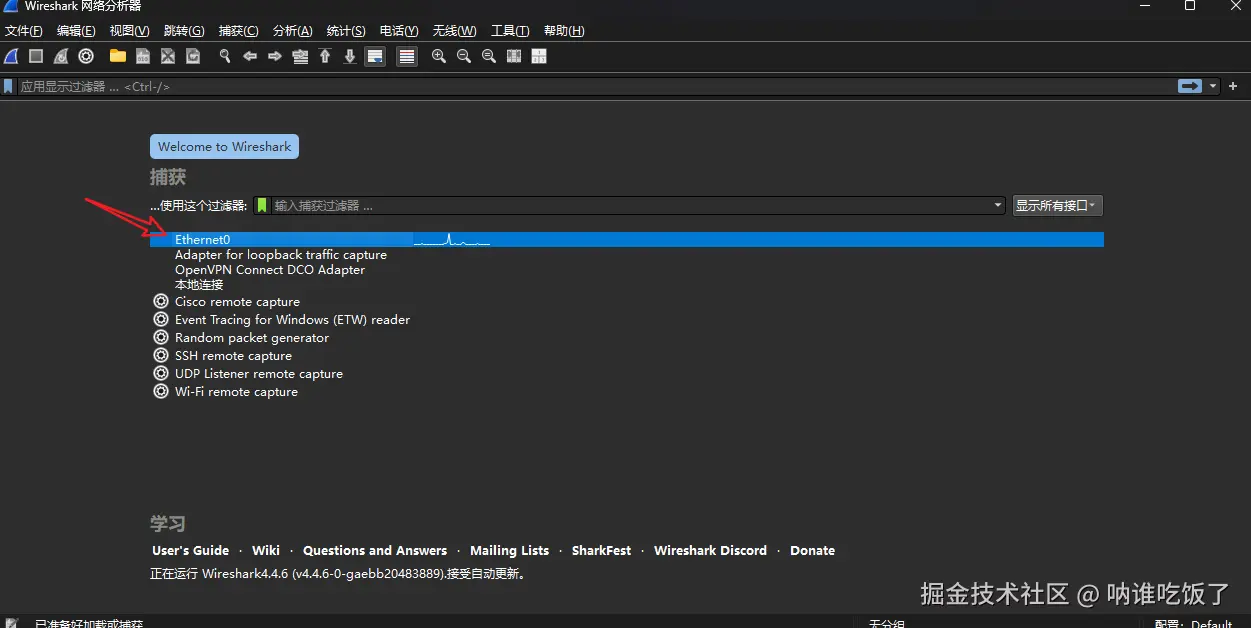Select OpenVPN Connect DCO Adapter interface
Image resolution: width=1251 pixels, height=628 pixels.
(x=270, y=270)
